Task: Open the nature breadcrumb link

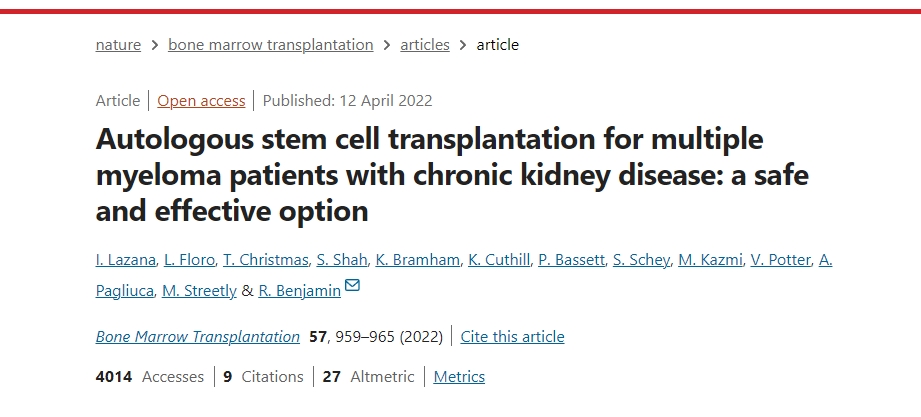Action: pyautogui.click(x=117, y=45)
